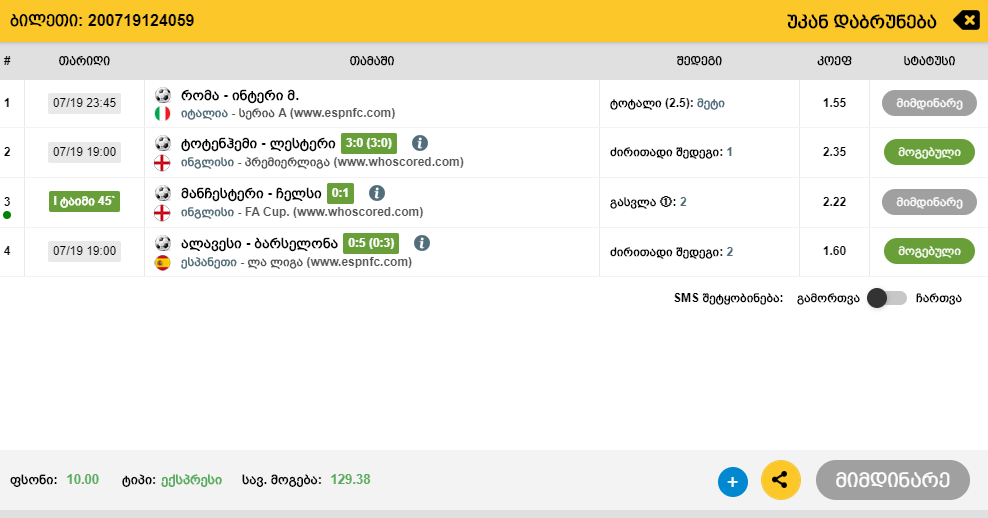Click the outcome ტოტალი (2.5): მეტი
The width and height of the screenshot is (988, 518).
coord(667,103)
